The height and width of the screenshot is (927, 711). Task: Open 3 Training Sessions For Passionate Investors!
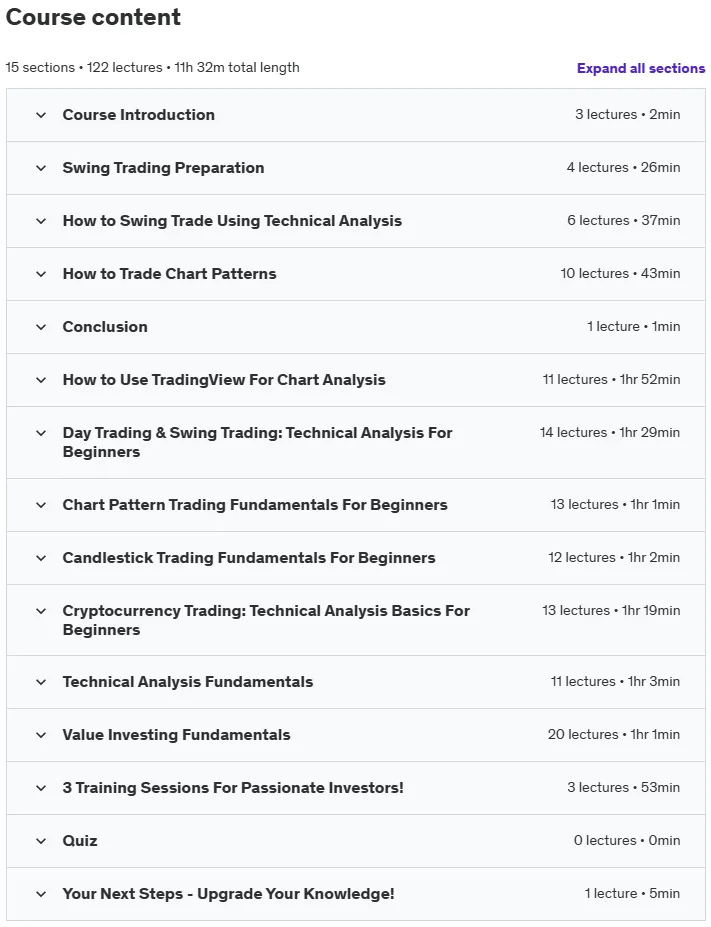233,787
